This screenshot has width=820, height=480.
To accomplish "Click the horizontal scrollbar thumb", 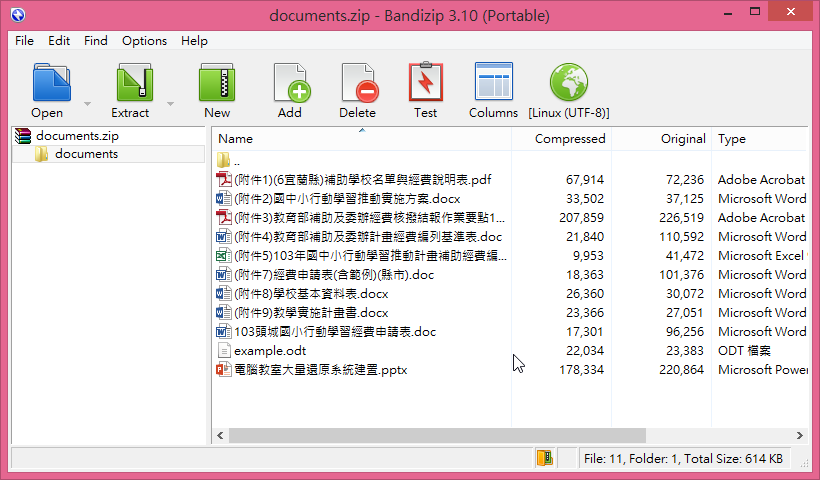I will (437, 435).
